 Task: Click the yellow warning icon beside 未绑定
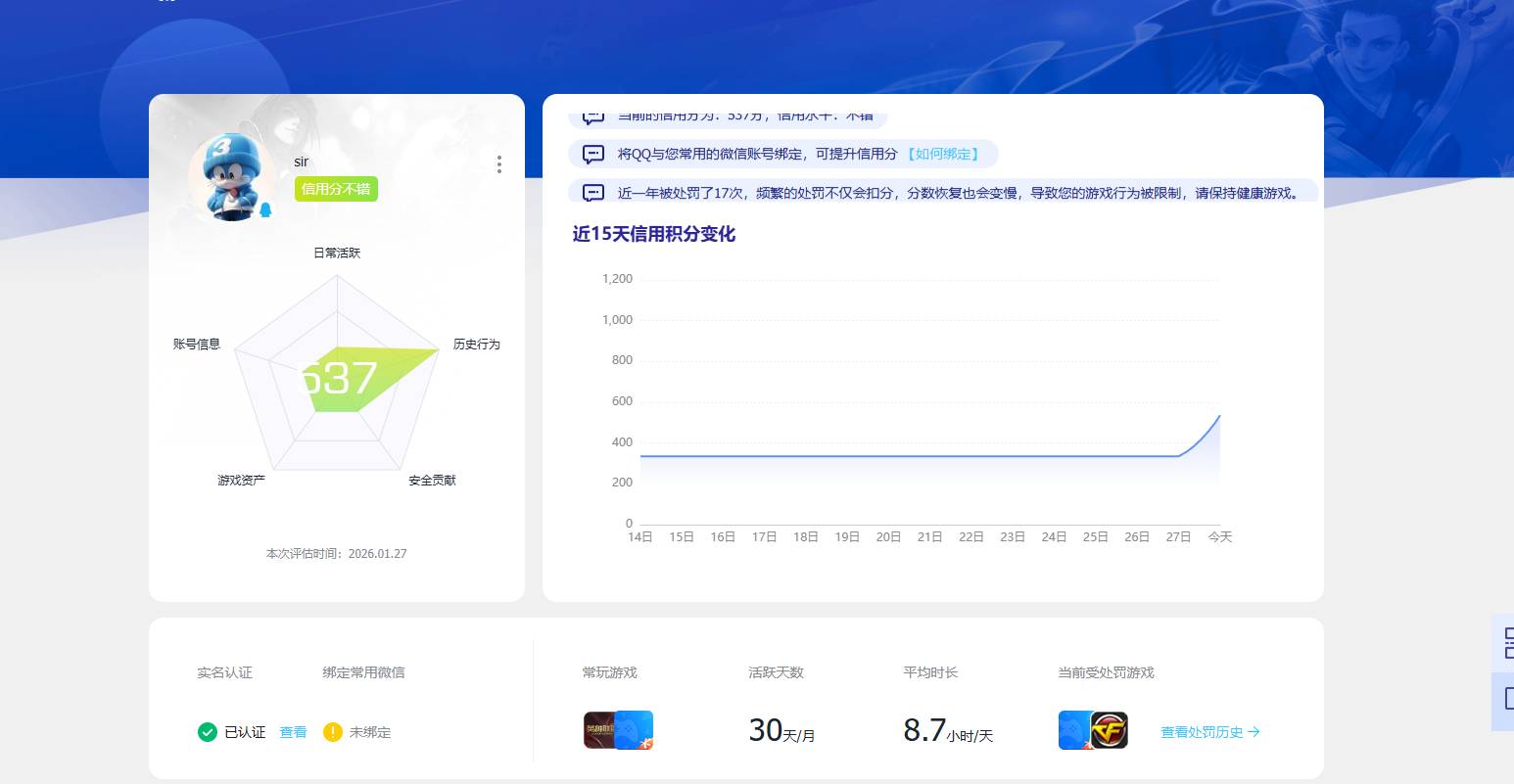334,731
